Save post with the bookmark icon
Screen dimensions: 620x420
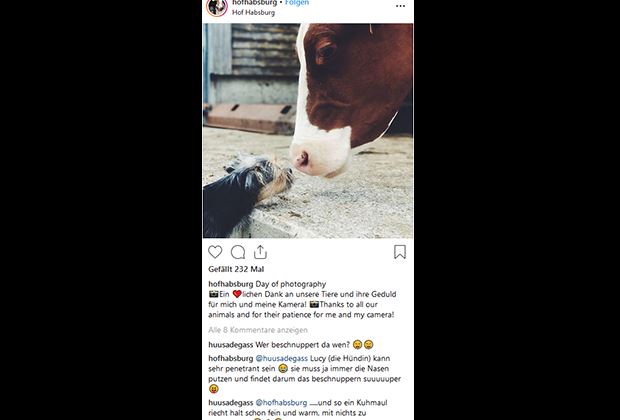click(400, 252)
